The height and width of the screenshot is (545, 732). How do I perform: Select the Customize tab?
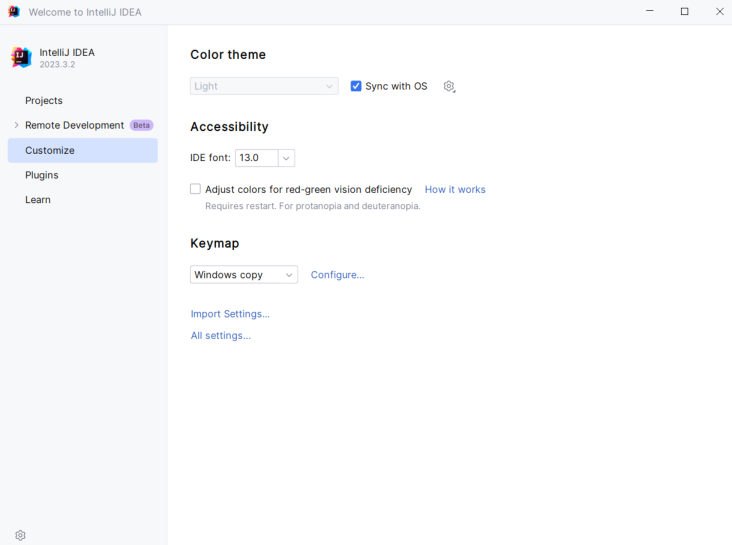83,150
